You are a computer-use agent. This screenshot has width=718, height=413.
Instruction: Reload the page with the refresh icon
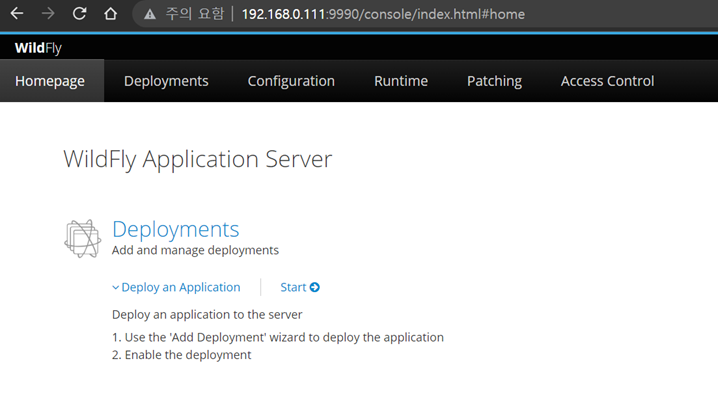point(79,14)
